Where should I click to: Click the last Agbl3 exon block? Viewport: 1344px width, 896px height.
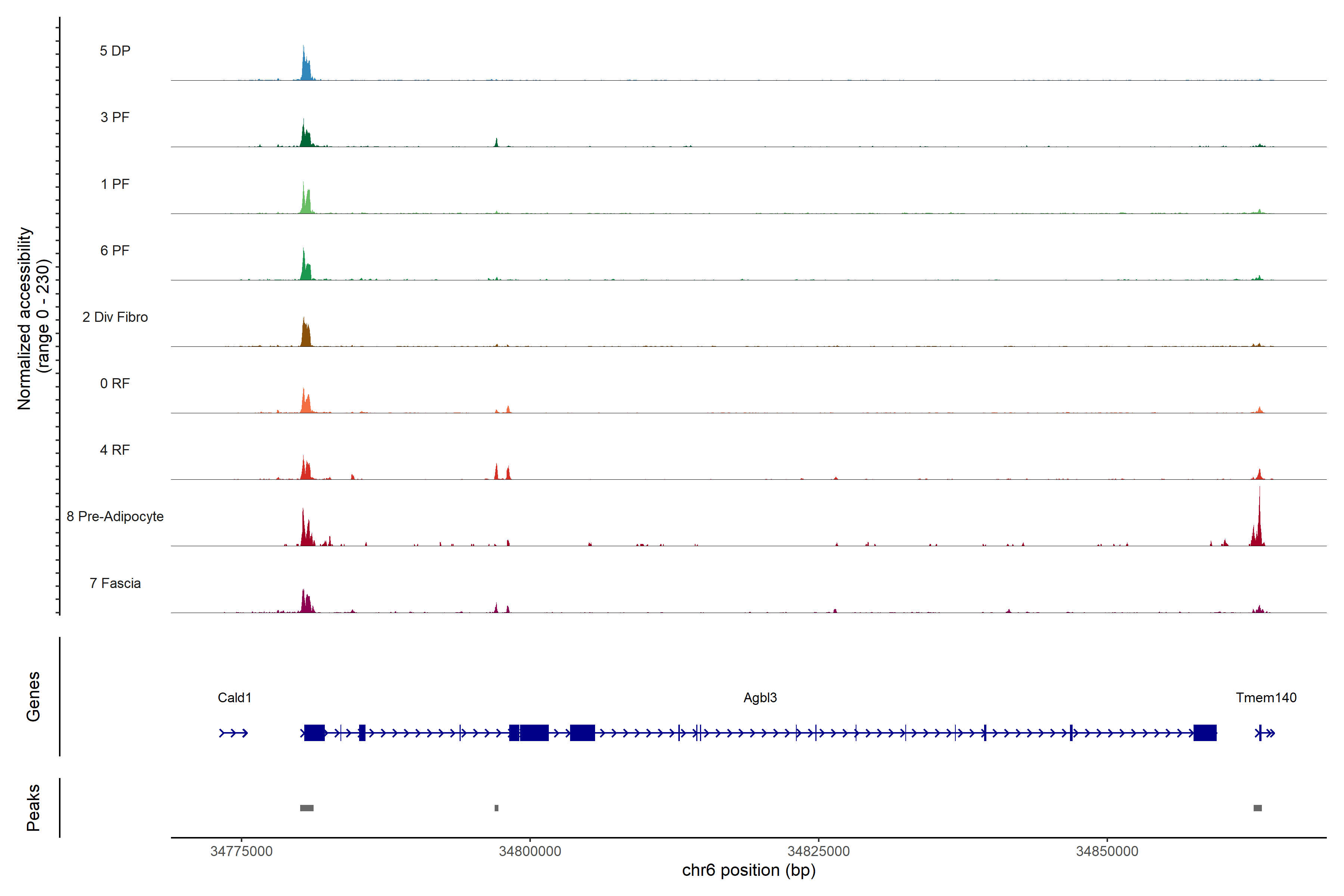point(1205,732)
